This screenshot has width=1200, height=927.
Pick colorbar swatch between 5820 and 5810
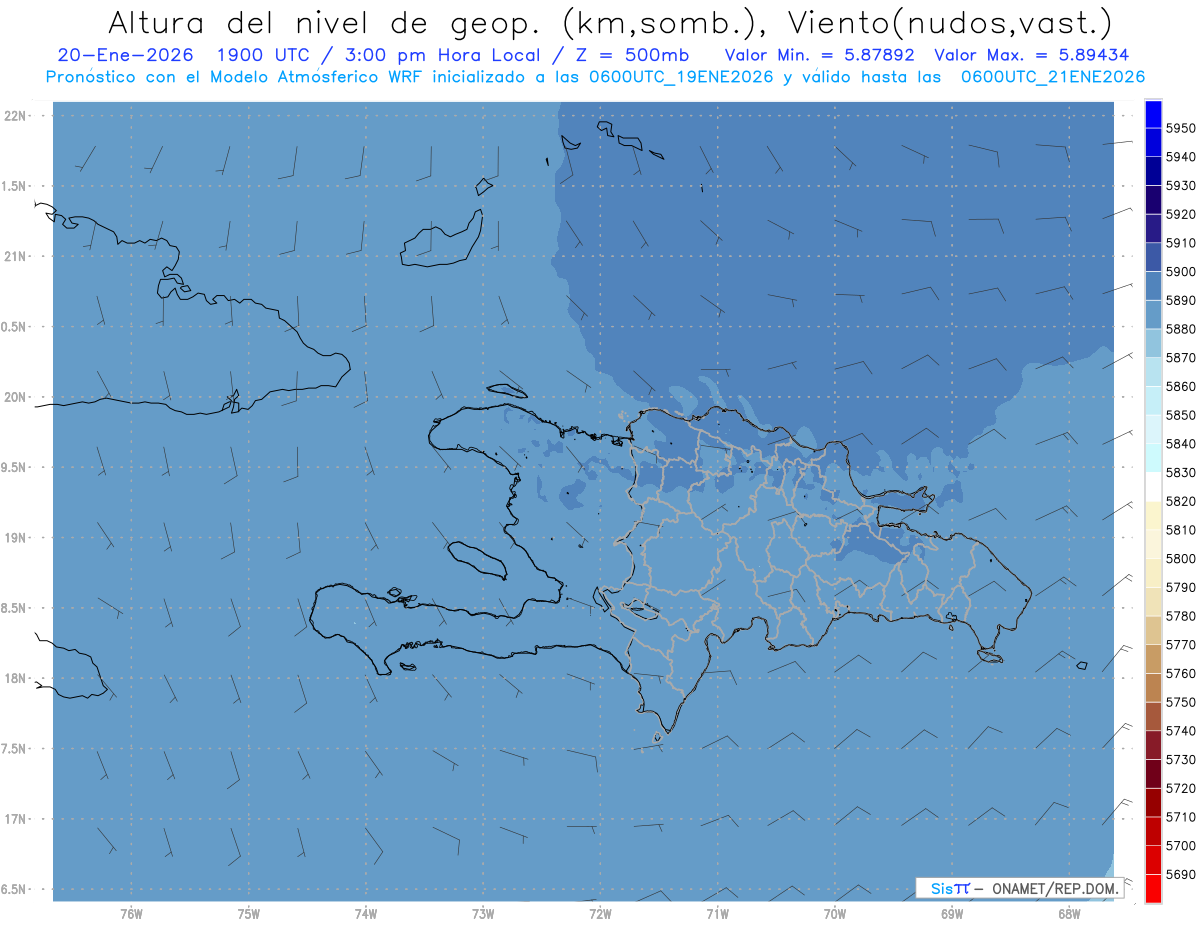coord(1153,515)
